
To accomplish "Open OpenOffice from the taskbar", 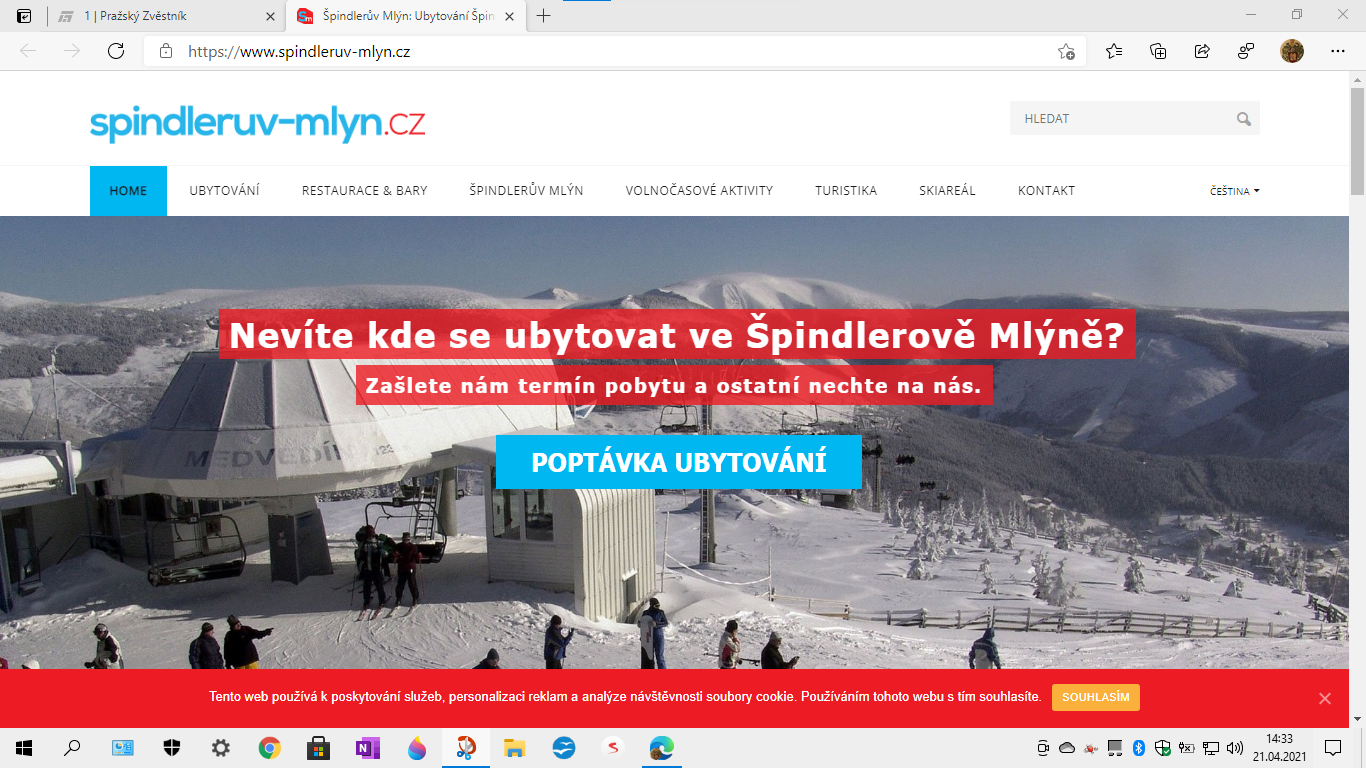I will [x=563, y=747].
